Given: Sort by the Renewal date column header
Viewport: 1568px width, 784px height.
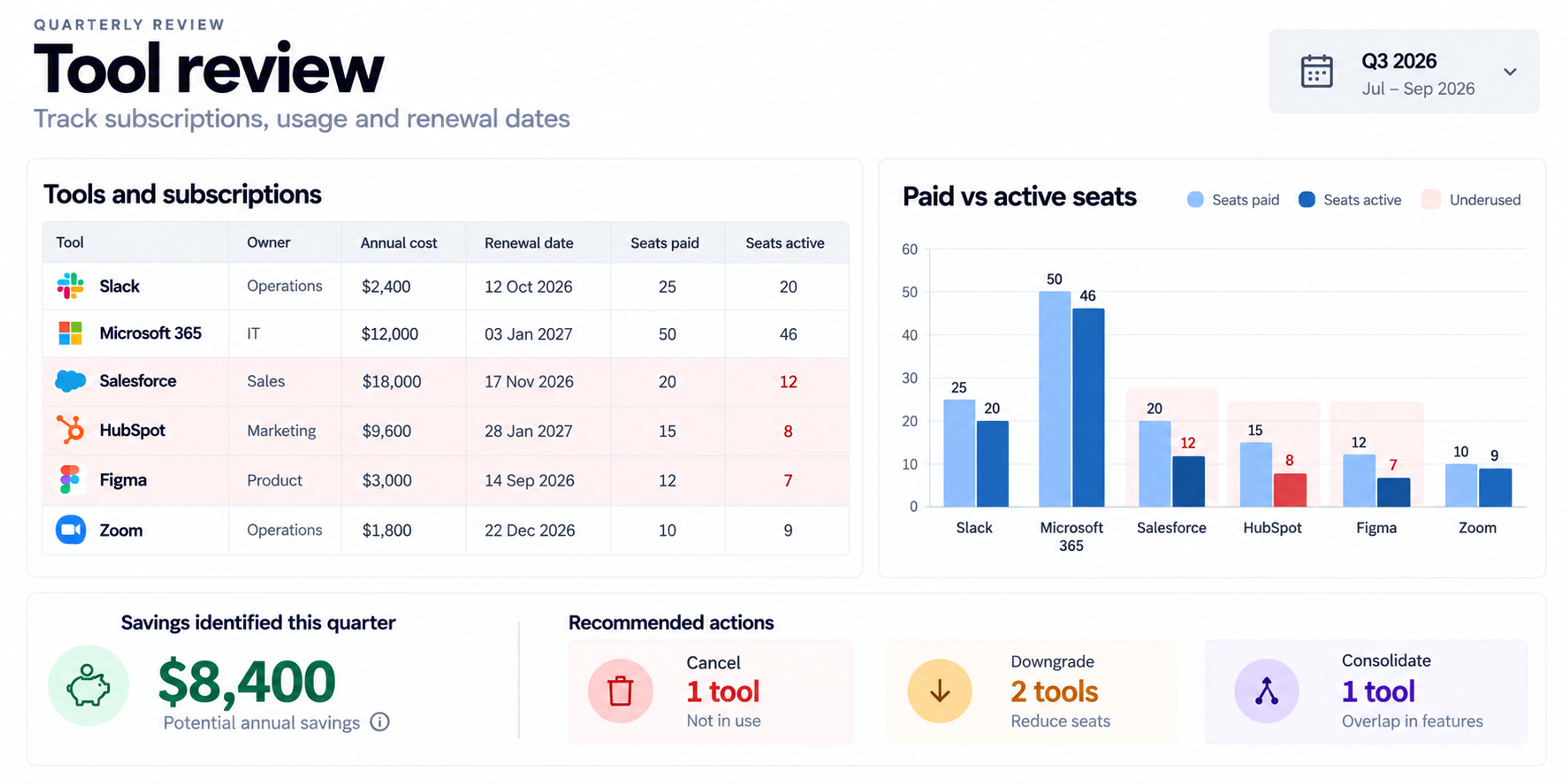Looking at the screenshot, I should click(529, 243).
